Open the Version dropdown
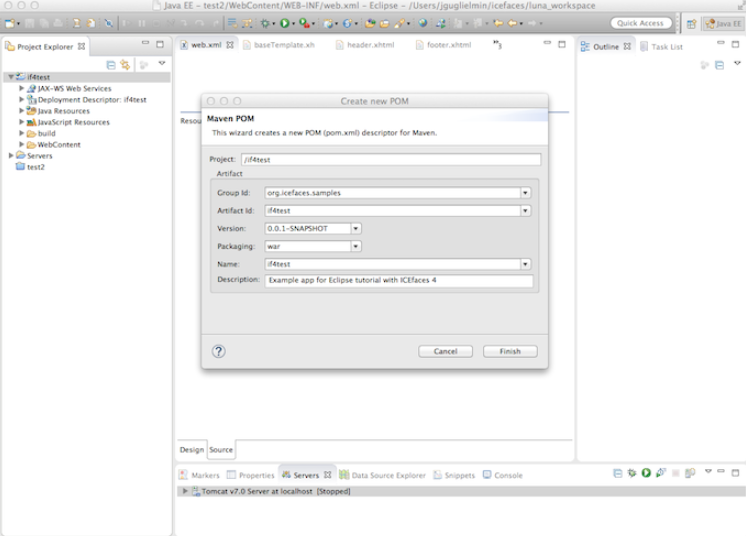The image size is (746, 536). tap(356, 228)
